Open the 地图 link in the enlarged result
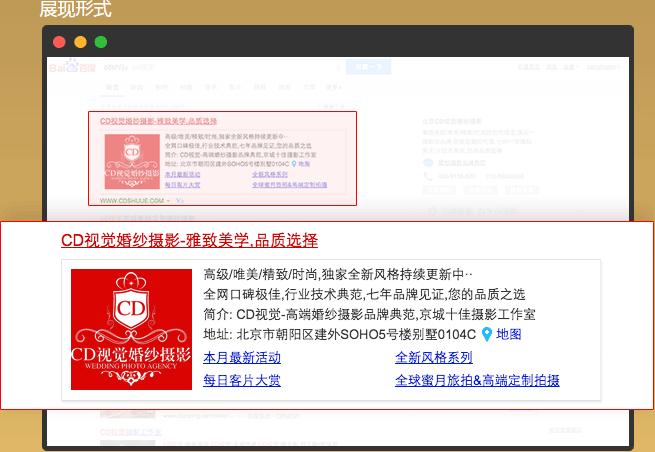655x452 pixels. (508, 334)
